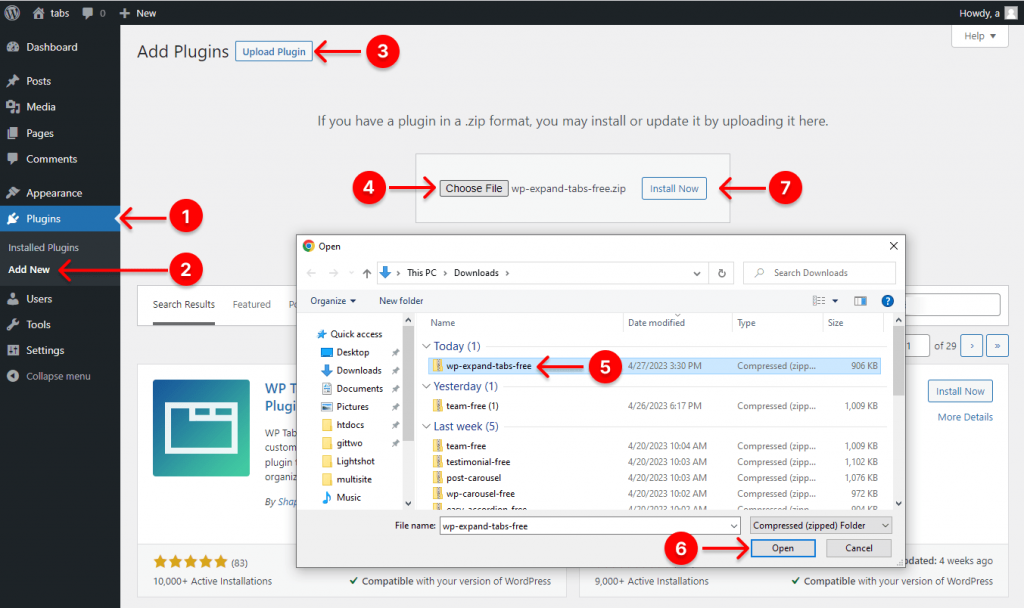The image size is (1024, 608).
Task: Click the Upload Plugin button
Action: pyautogui.click(x=274, y=52)
